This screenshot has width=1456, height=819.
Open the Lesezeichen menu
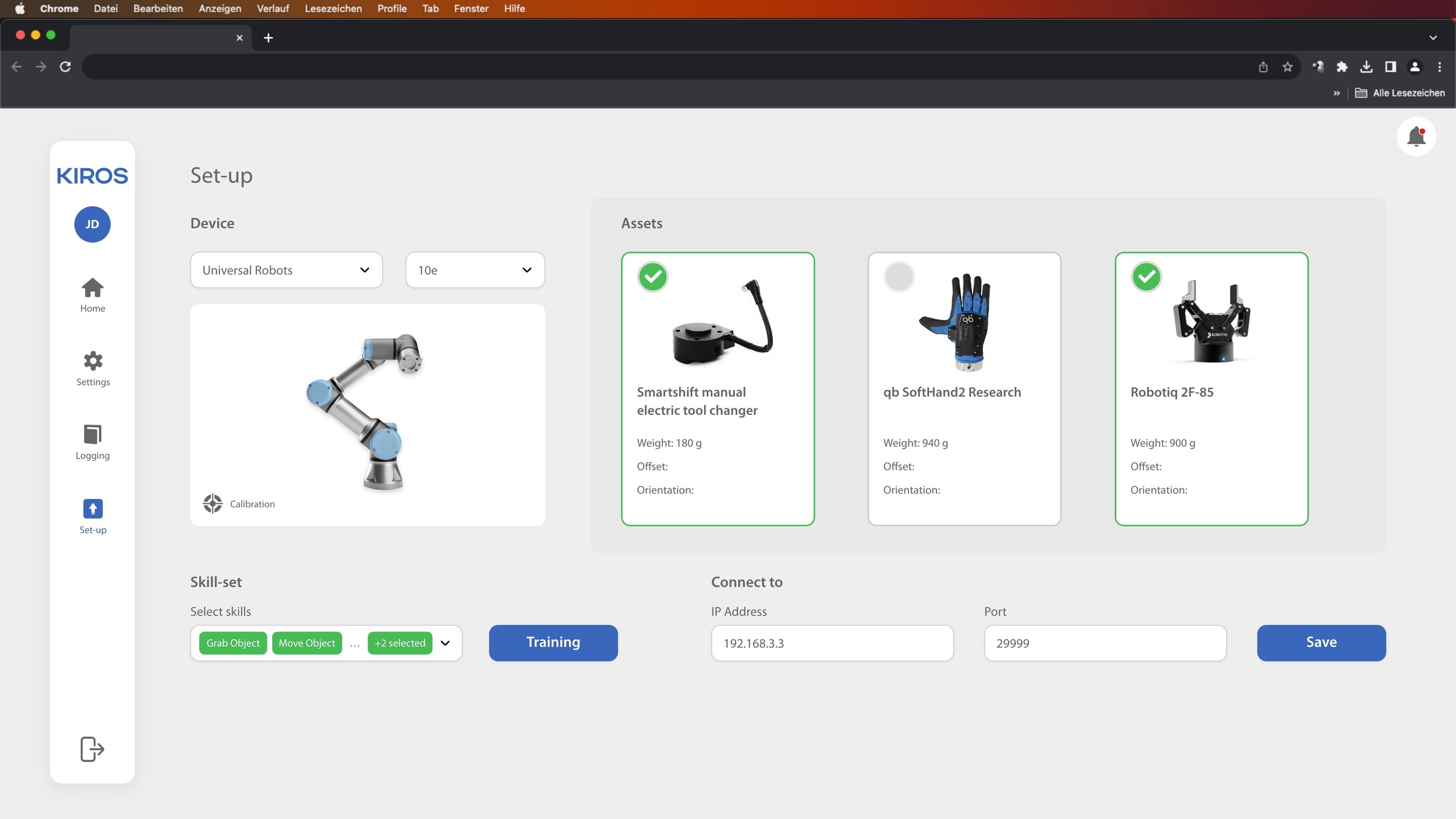[x=333, y=9]
